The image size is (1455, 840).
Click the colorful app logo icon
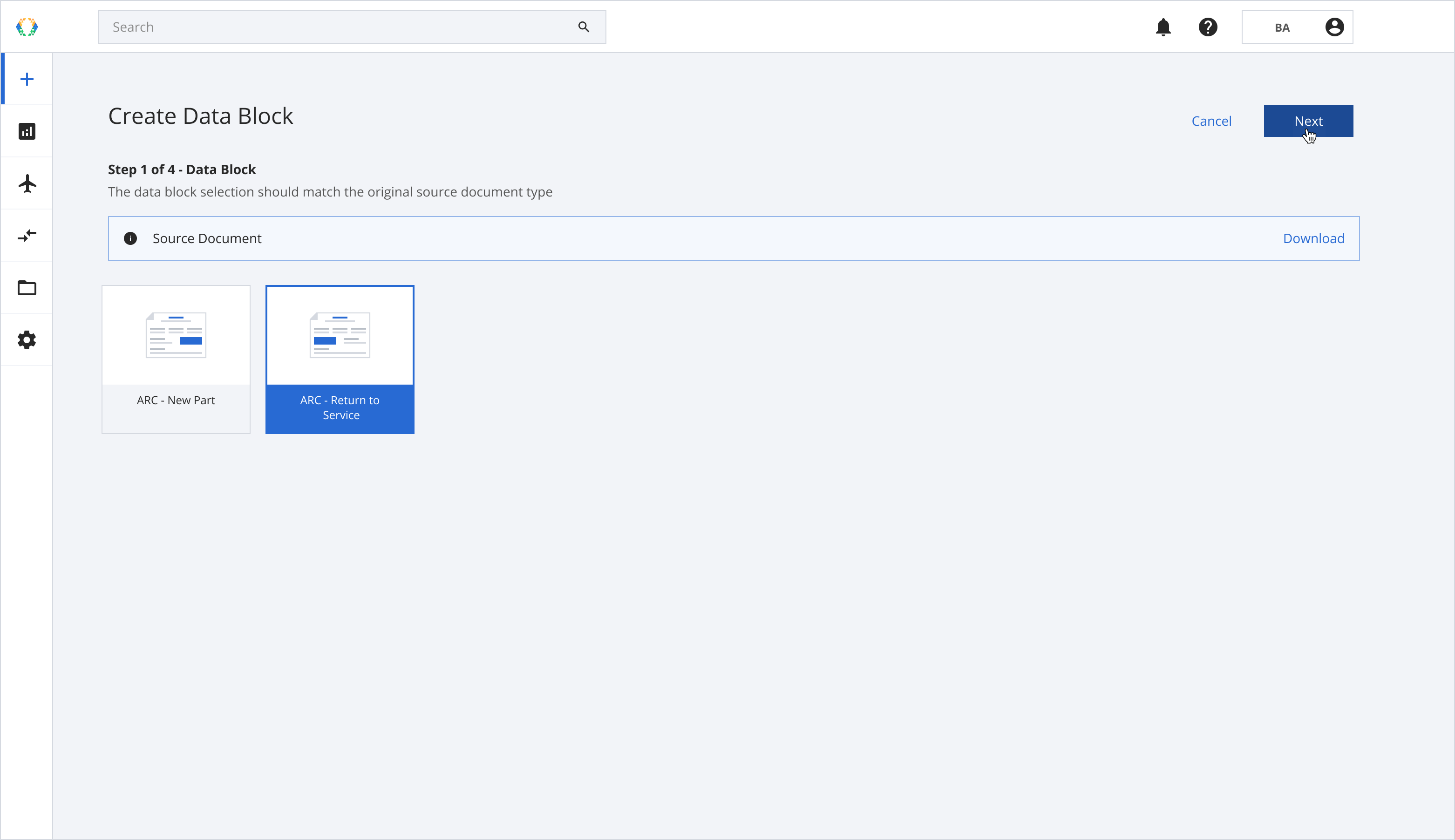pos(27,28)
